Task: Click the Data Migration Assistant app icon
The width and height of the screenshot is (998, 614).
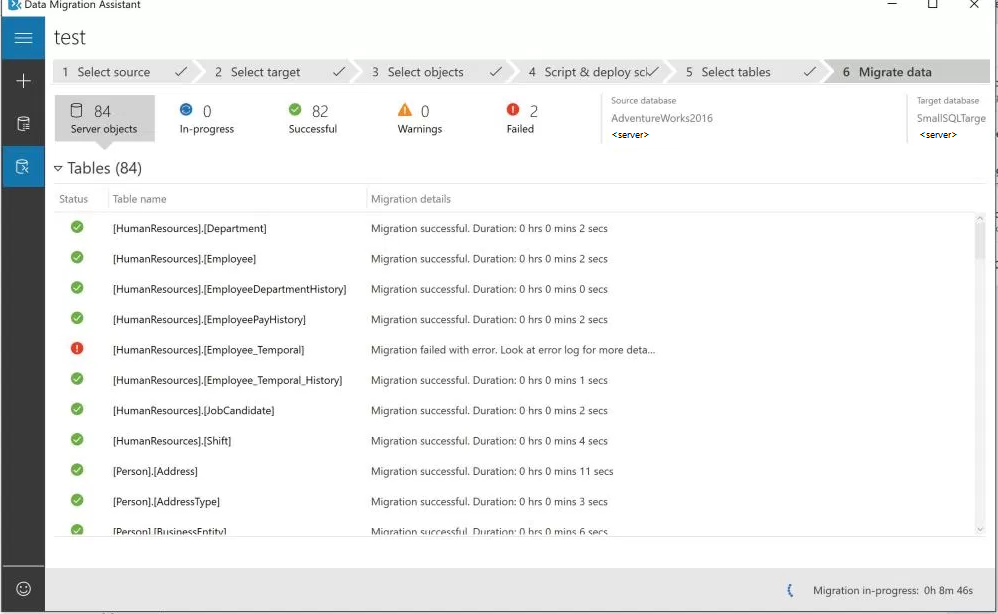Action: [x=14, y=4]
